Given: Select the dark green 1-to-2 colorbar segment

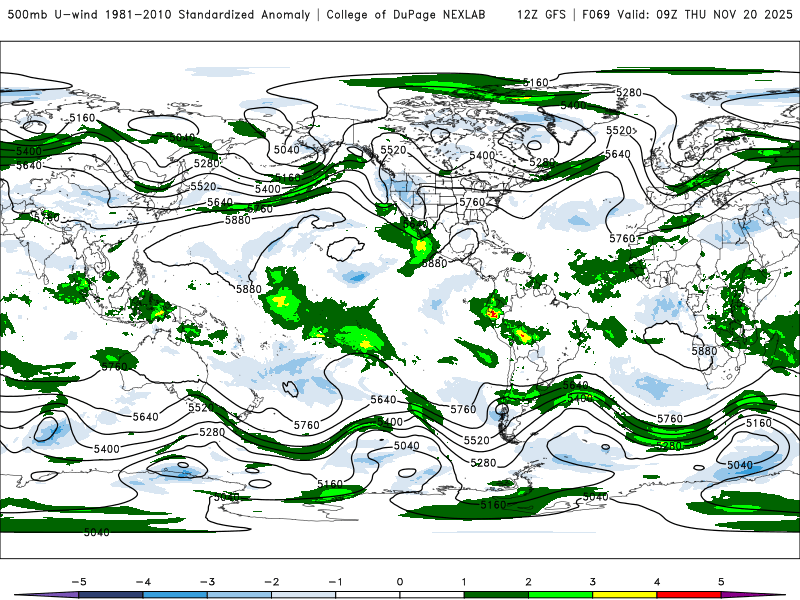Looking at the screenshot, I should point(496,595).
